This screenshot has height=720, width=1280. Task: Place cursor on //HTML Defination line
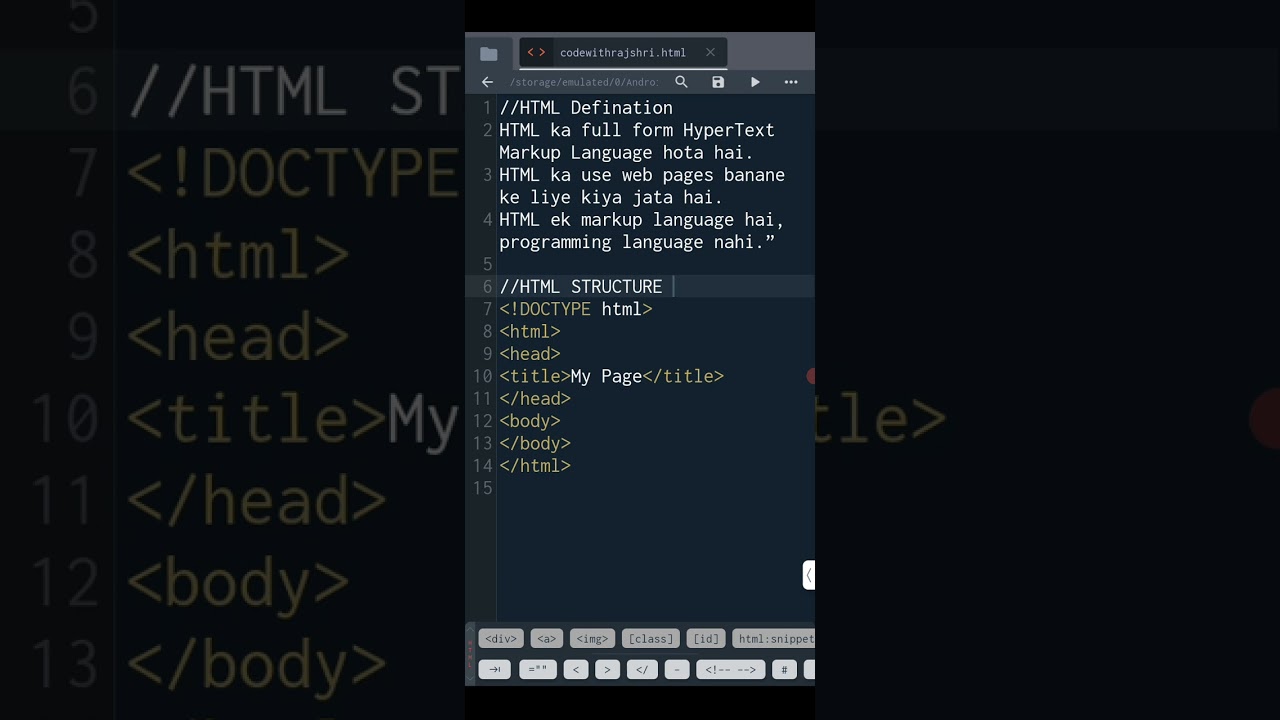point(586,108)
